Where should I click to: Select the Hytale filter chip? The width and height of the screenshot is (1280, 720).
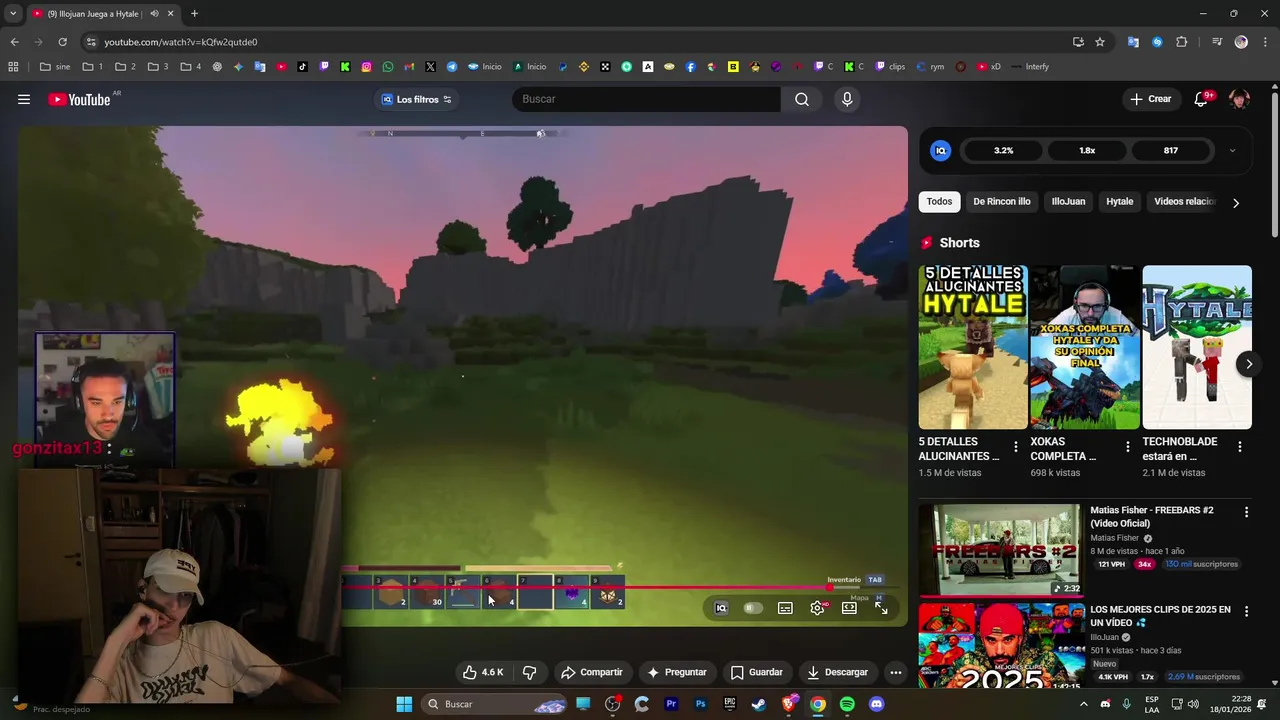(1119, 201)
